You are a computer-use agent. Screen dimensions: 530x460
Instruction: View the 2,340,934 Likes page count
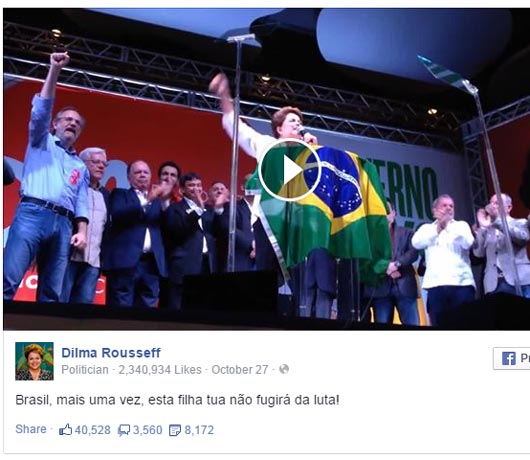pos(160,370)
